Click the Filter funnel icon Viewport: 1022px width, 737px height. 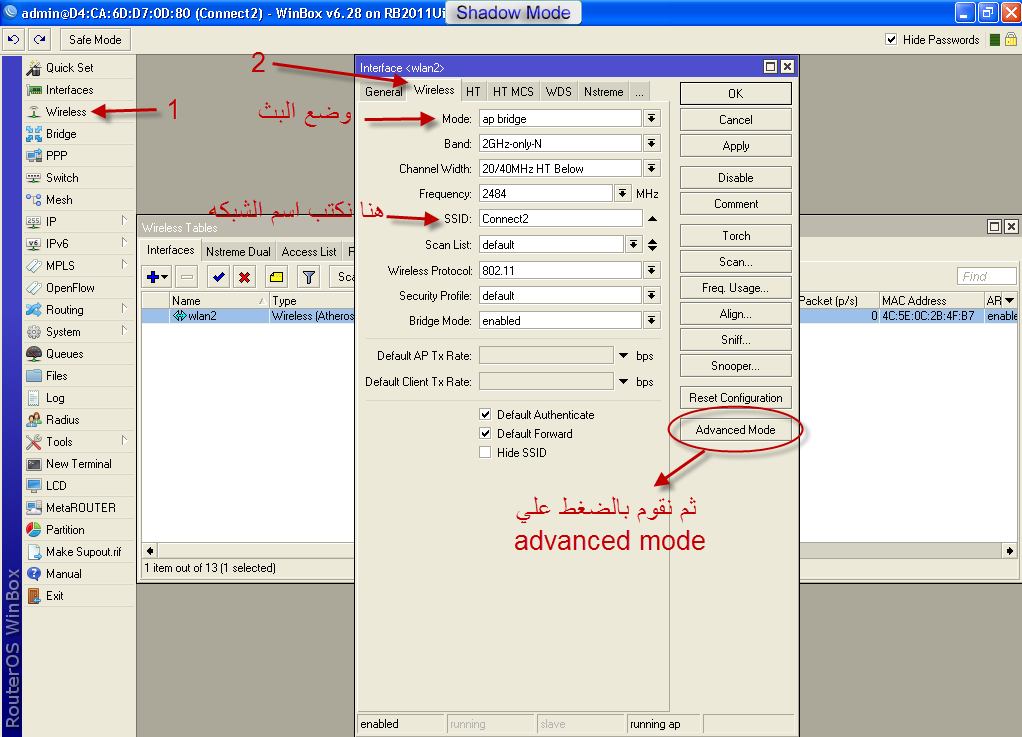[309, 277]
